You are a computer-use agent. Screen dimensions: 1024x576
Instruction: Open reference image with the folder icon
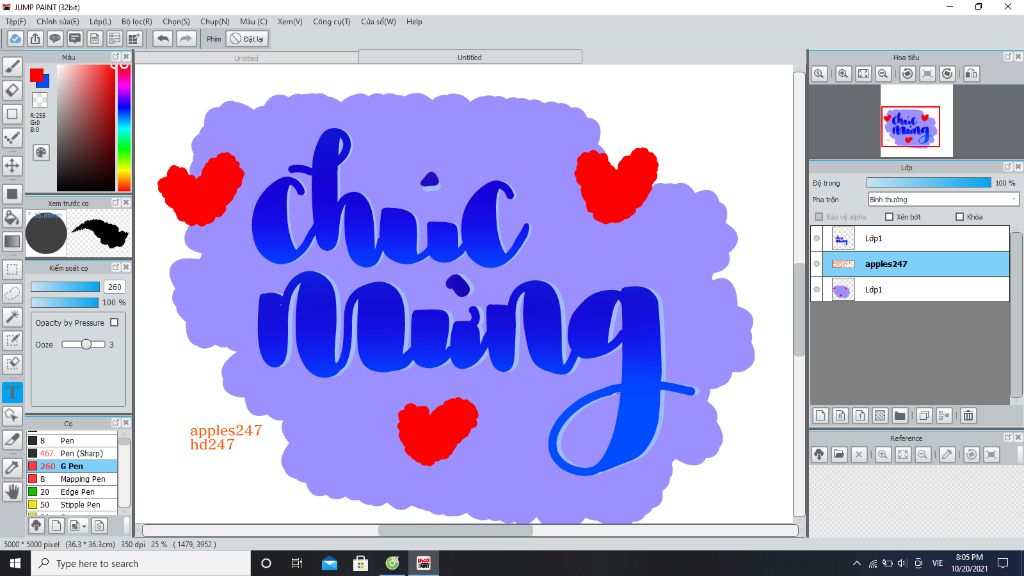[x=839, y=455]
